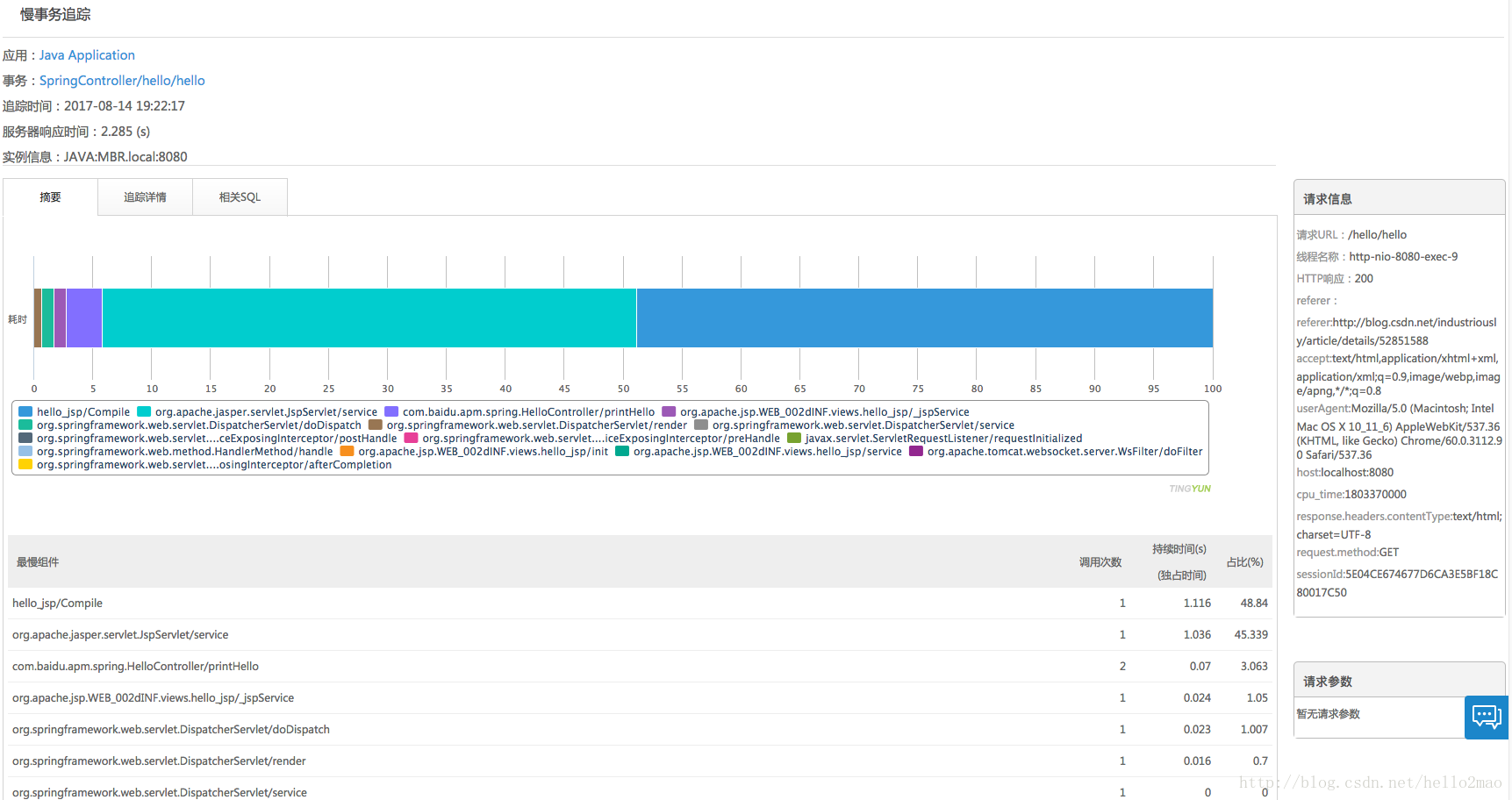Click the 调用次数 column header

(1100, 562)
